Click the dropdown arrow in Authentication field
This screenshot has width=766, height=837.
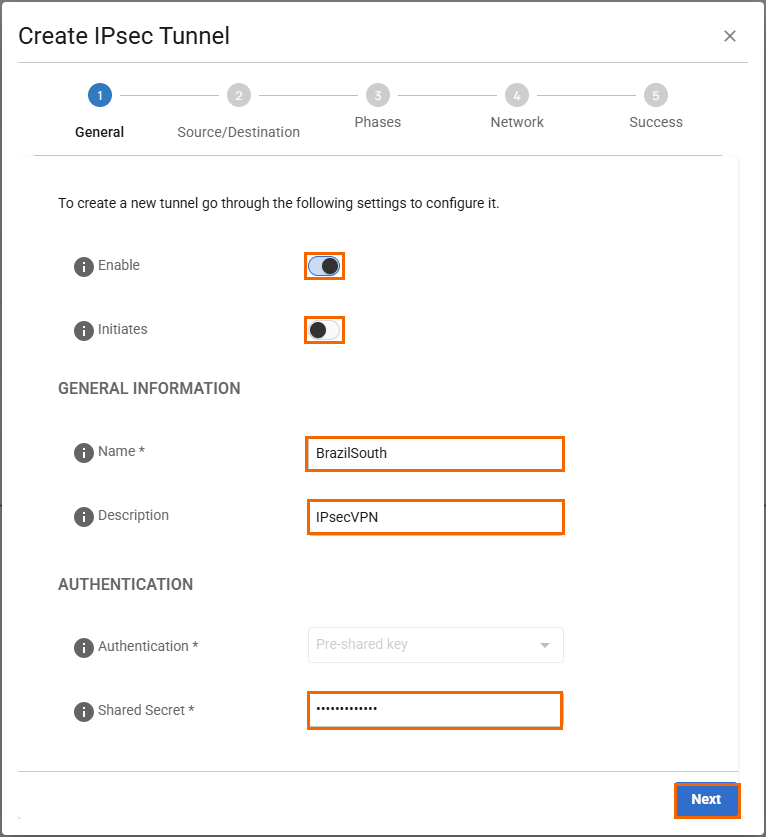pos(545,646)
